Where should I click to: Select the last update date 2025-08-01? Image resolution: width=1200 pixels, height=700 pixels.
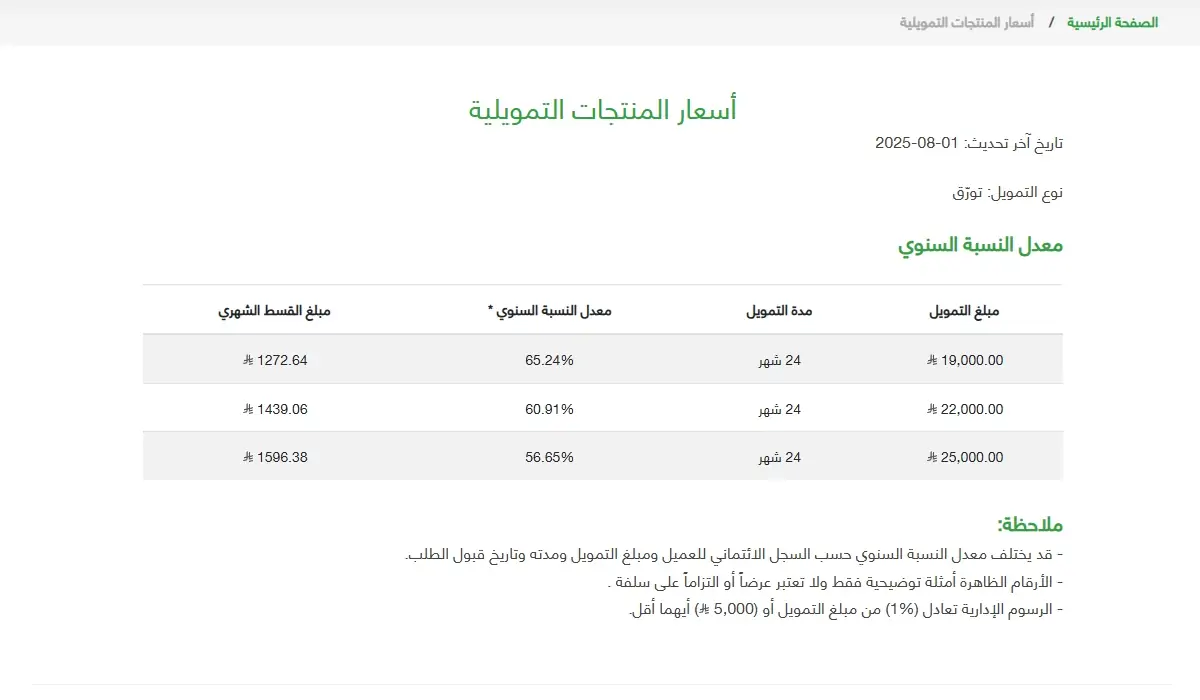(x=917, y=143)
